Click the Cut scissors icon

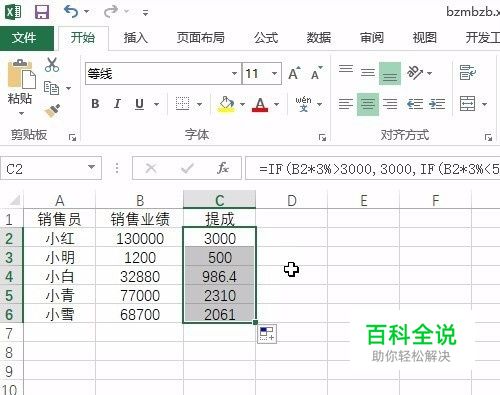[x=52, y=65]
